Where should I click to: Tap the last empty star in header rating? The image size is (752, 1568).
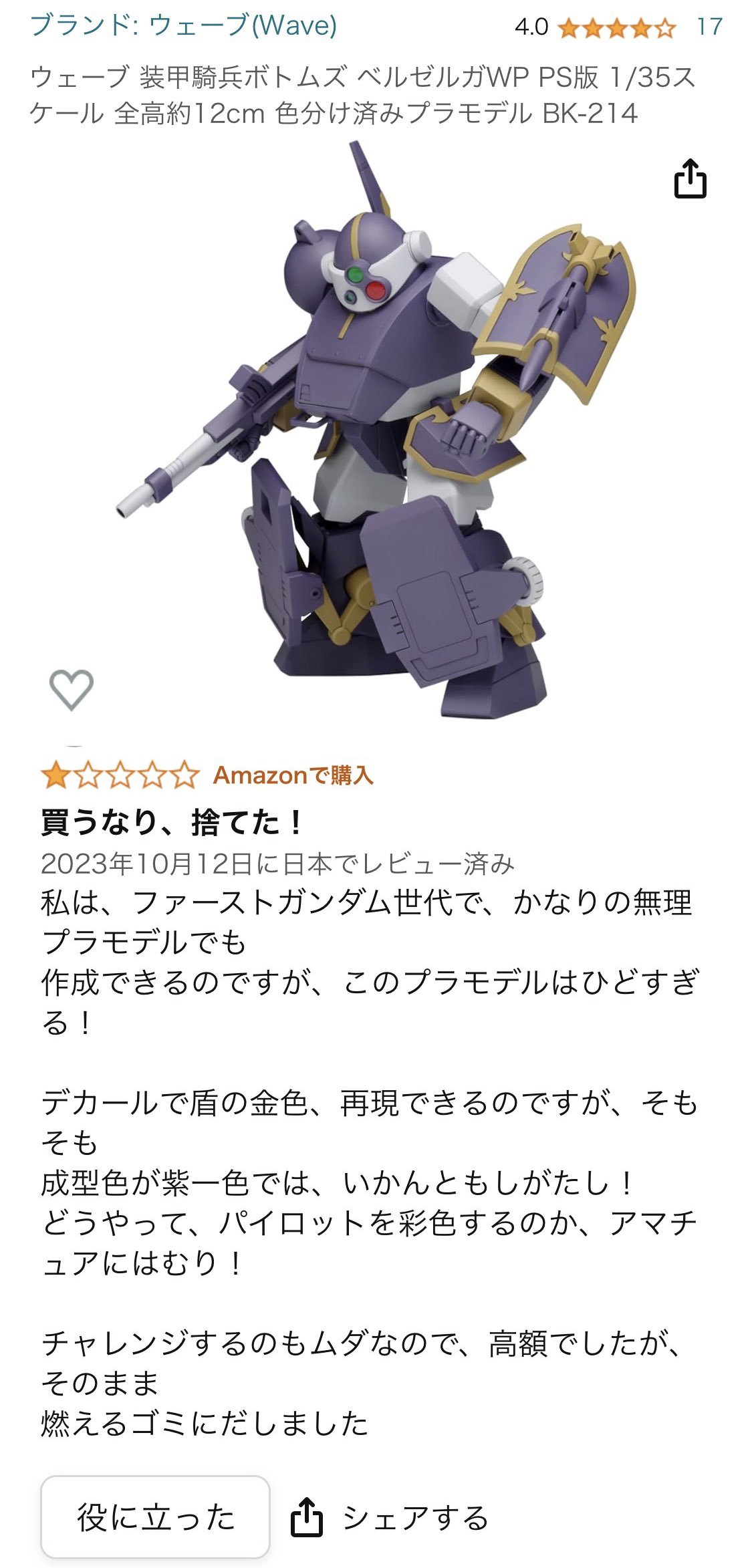tap(665, 28)
